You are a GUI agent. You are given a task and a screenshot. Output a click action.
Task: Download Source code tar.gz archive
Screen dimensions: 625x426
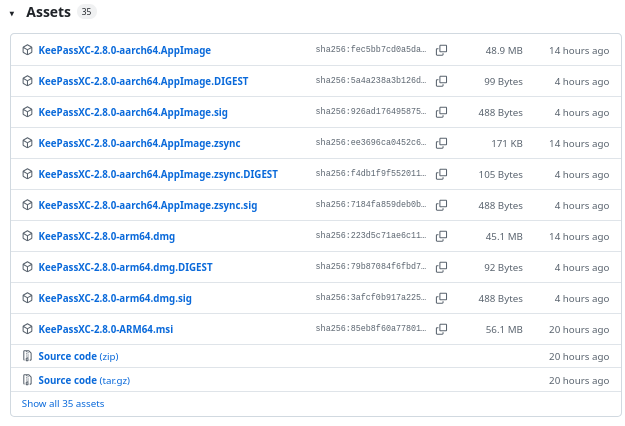point(84,380)
